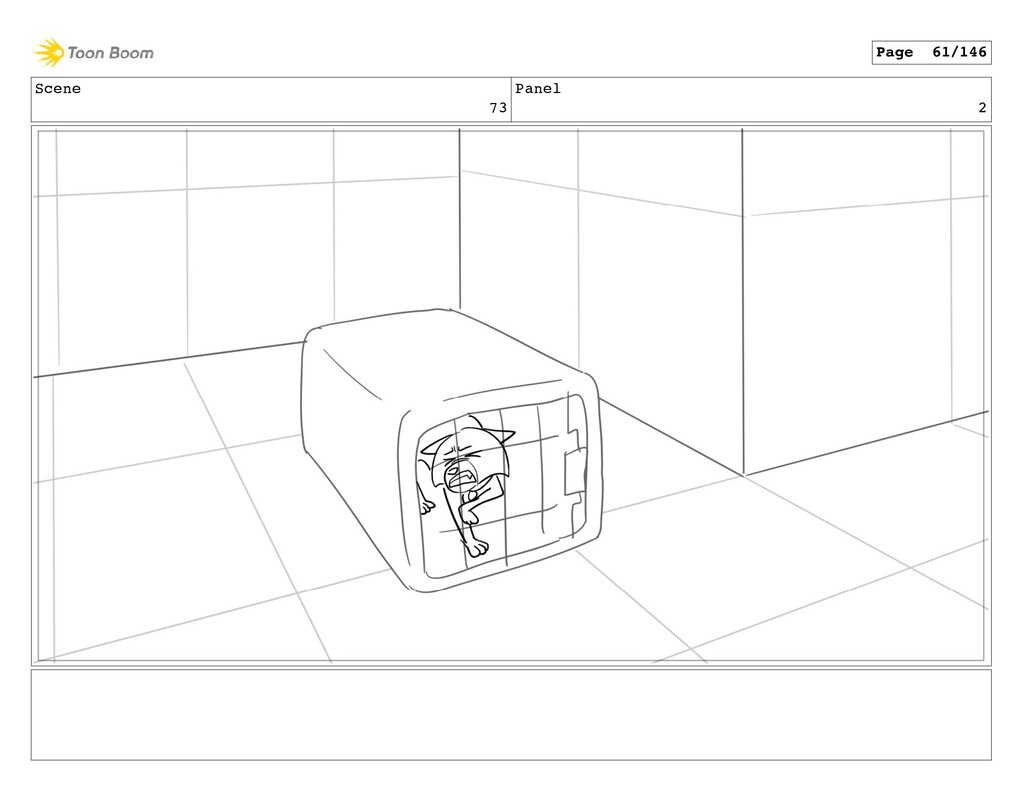Viewport: 1024px width, 791px height.
Task: Select the Scene label text
Action: (x=57, y=89)
